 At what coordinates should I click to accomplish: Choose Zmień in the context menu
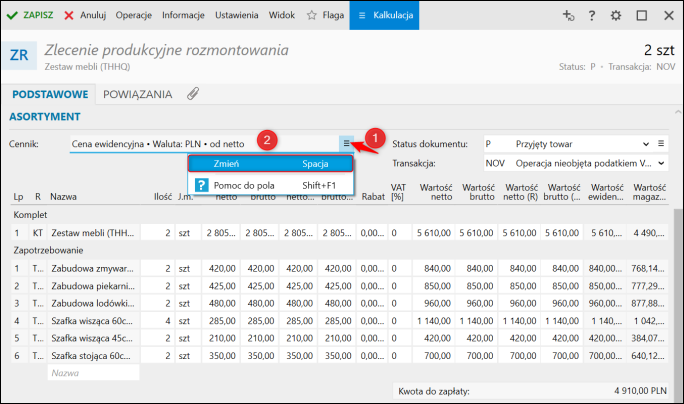click(x=270, y=164)
